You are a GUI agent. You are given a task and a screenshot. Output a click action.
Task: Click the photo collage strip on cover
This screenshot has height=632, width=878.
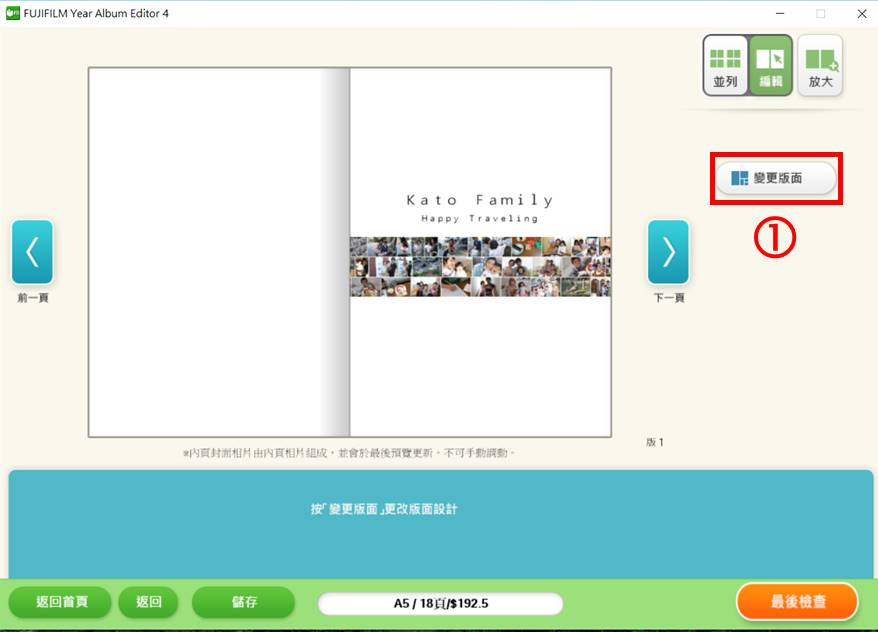(480, 266)
